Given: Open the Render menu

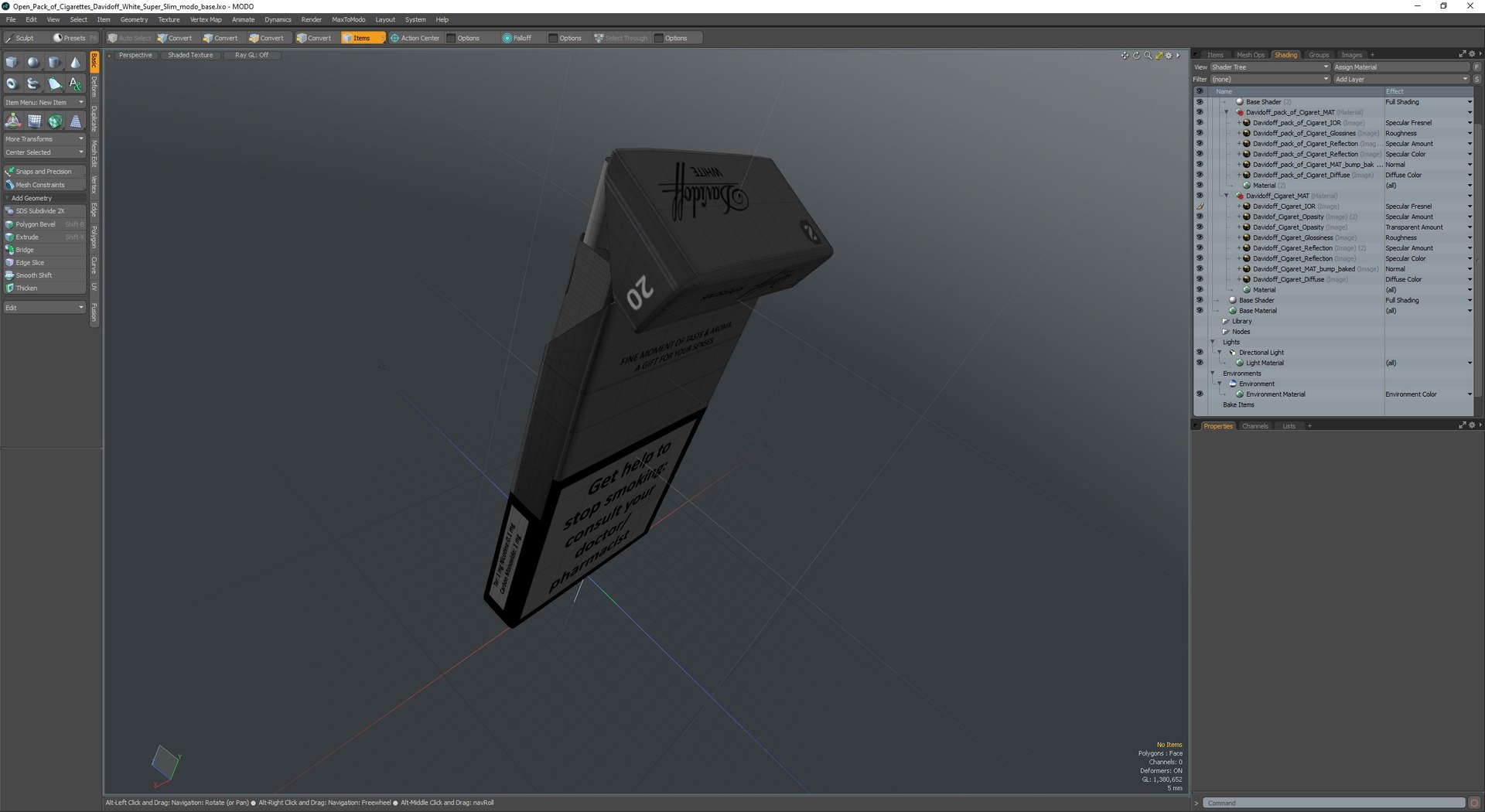Looking at the screenshot, I should tap(311, 19).
